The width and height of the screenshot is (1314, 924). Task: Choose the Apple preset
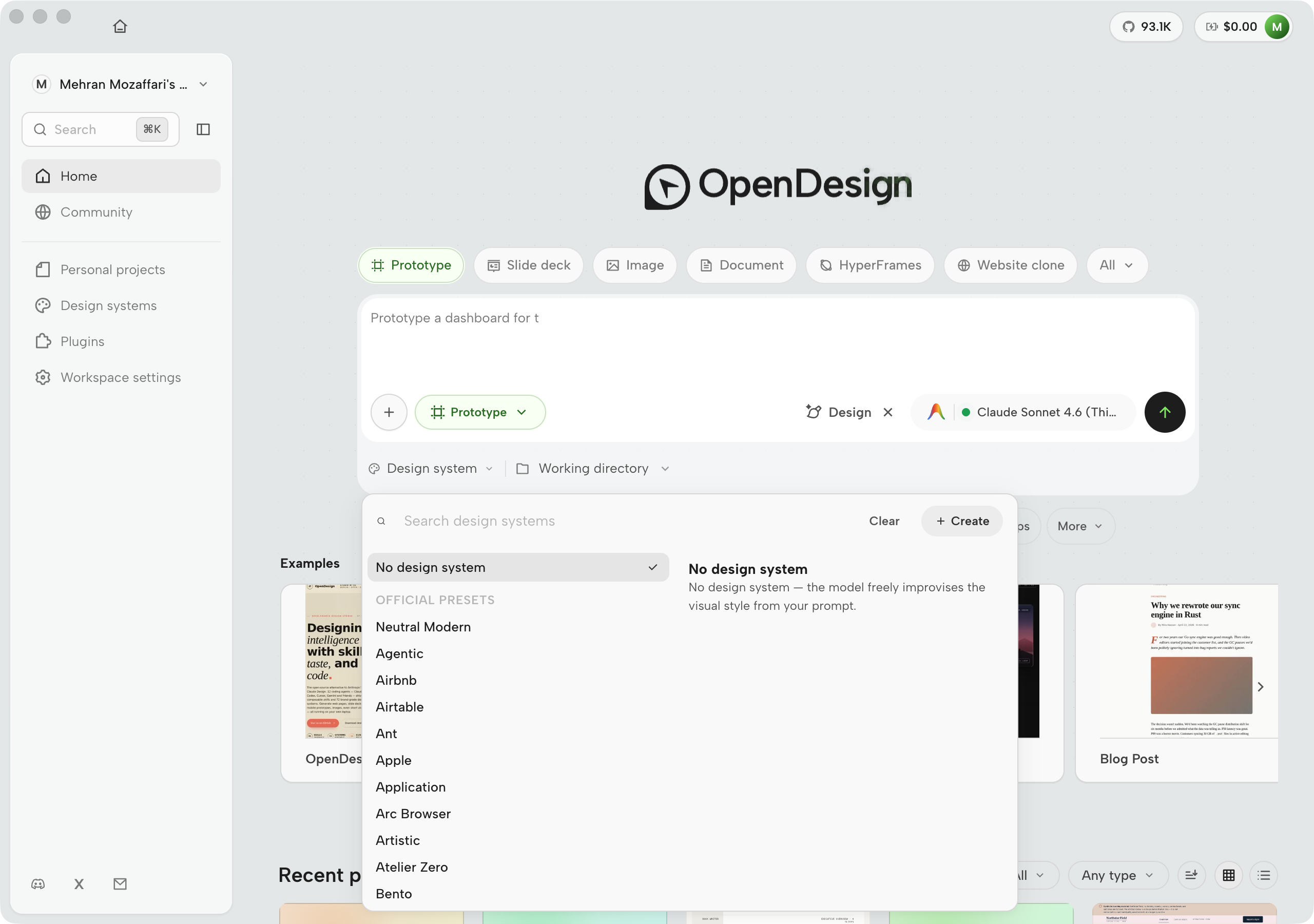(x=518, y=760)
